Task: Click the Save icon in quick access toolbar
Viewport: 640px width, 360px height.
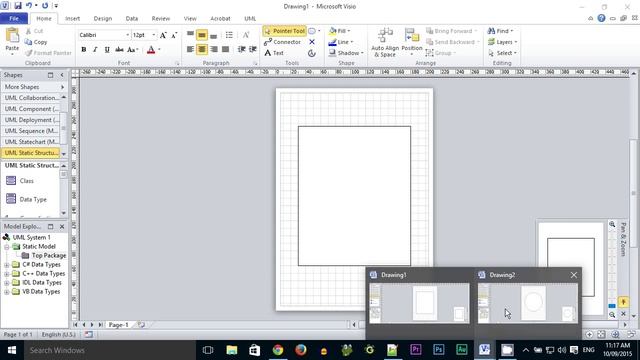Action: (18, 6)
